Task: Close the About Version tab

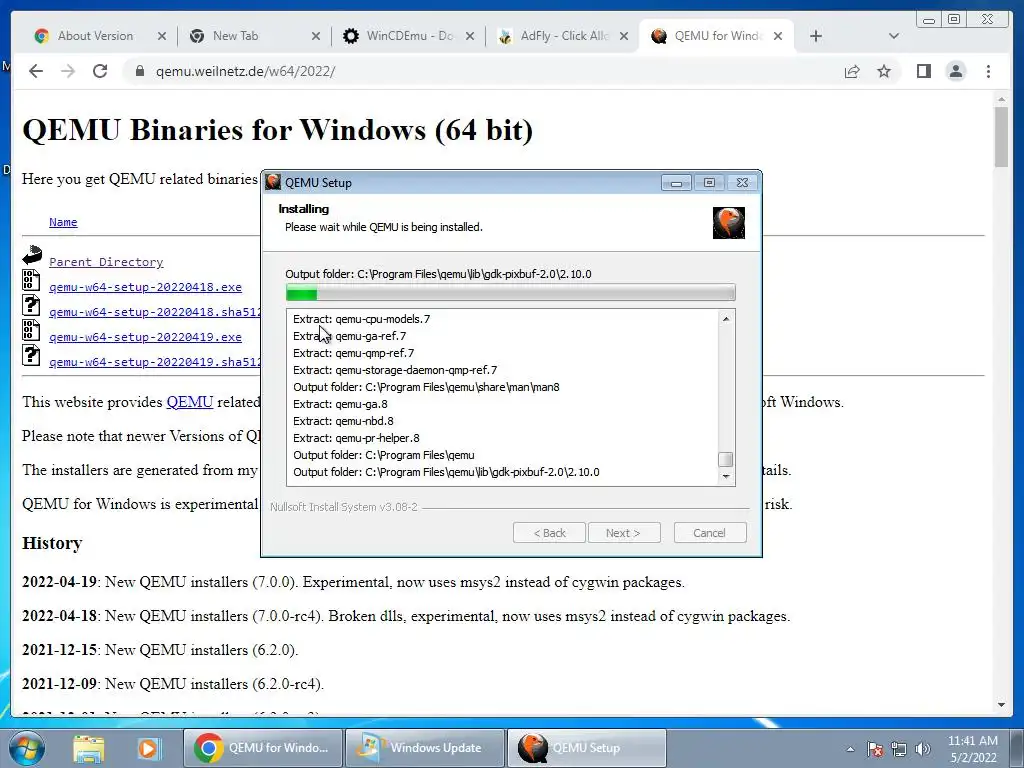Action: tap(162, 36)
